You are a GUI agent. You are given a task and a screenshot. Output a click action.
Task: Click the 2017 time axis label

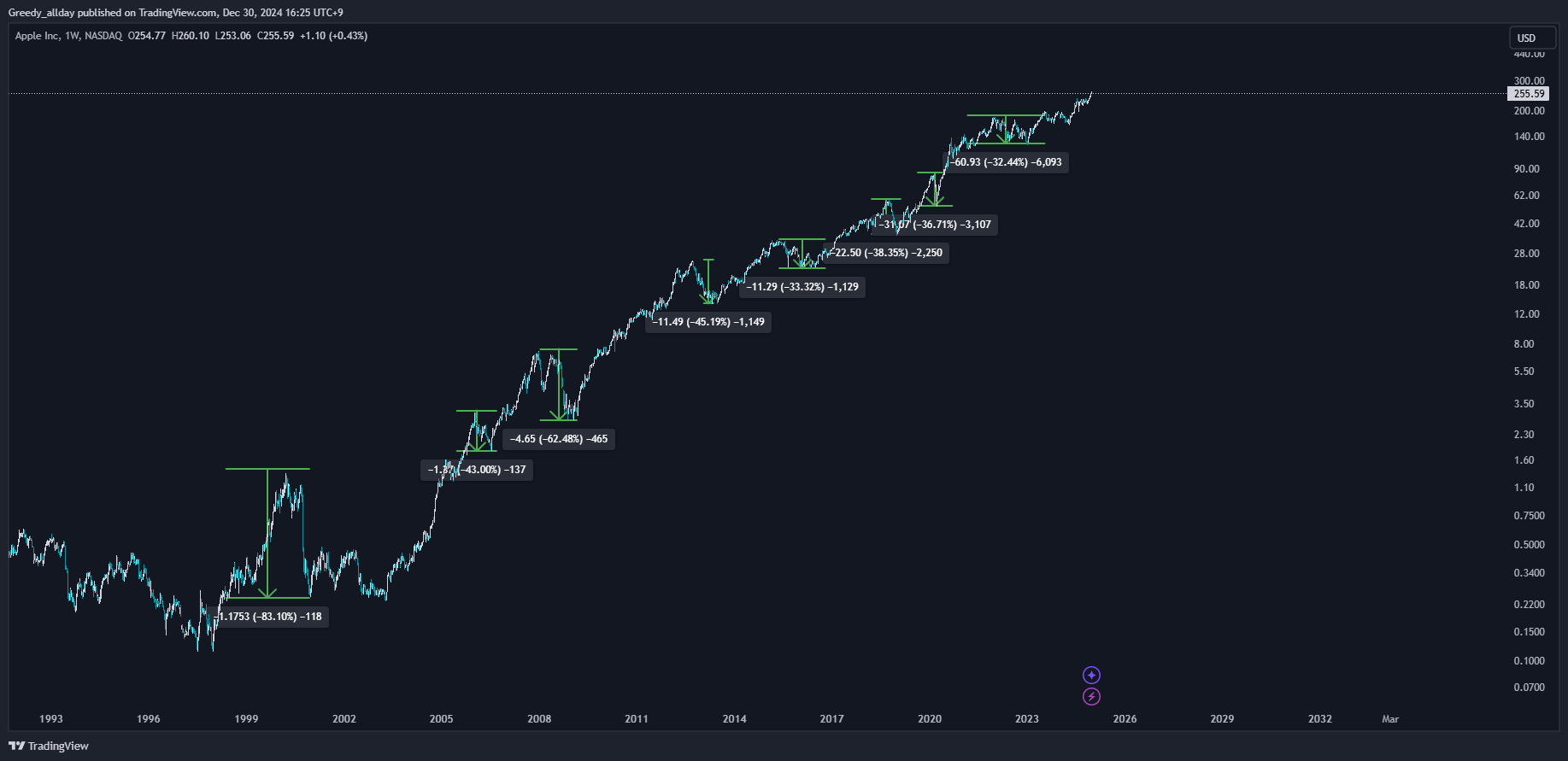(832, 719)
